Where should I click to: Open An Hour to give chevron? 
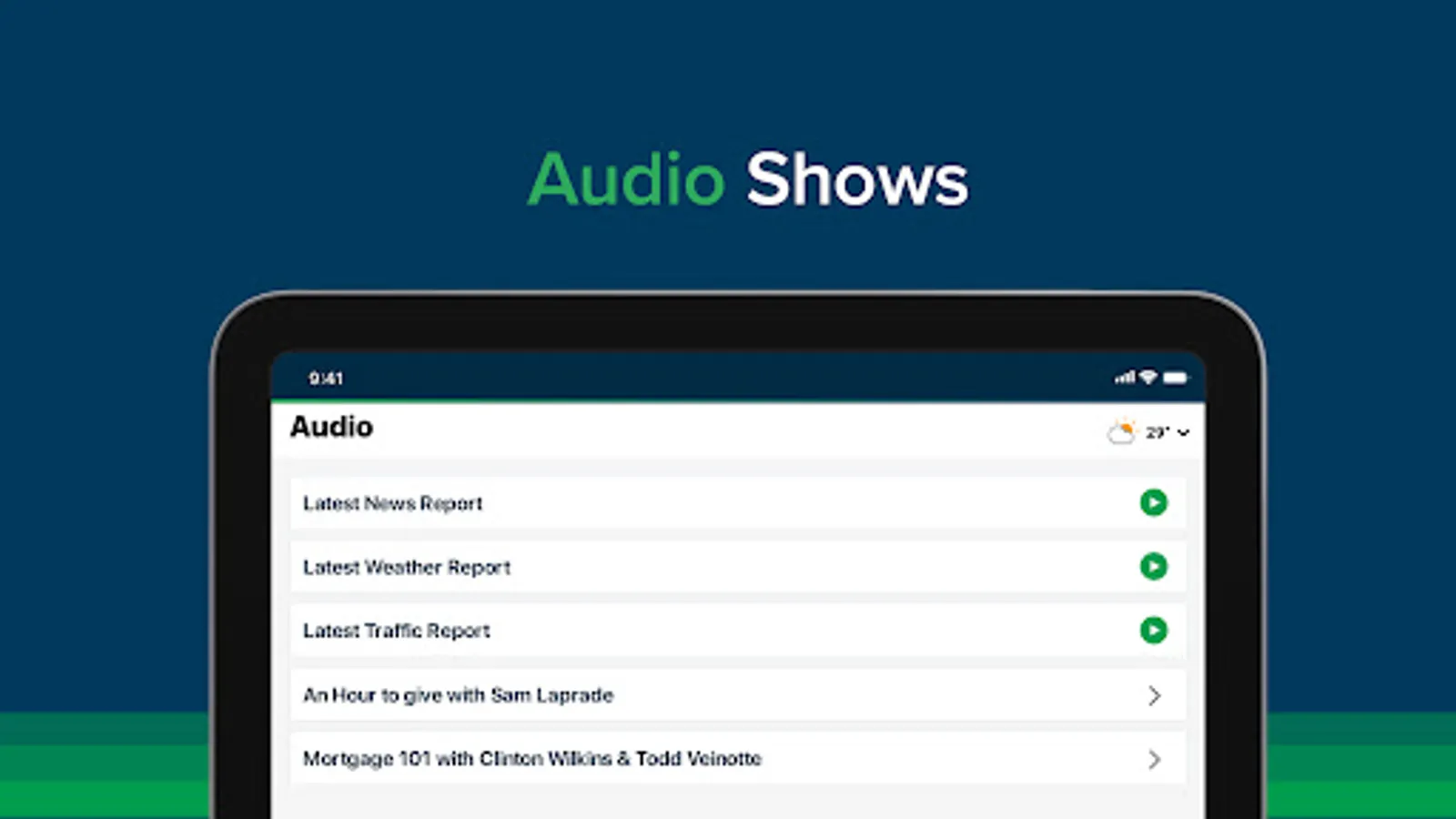(1154, 696)
